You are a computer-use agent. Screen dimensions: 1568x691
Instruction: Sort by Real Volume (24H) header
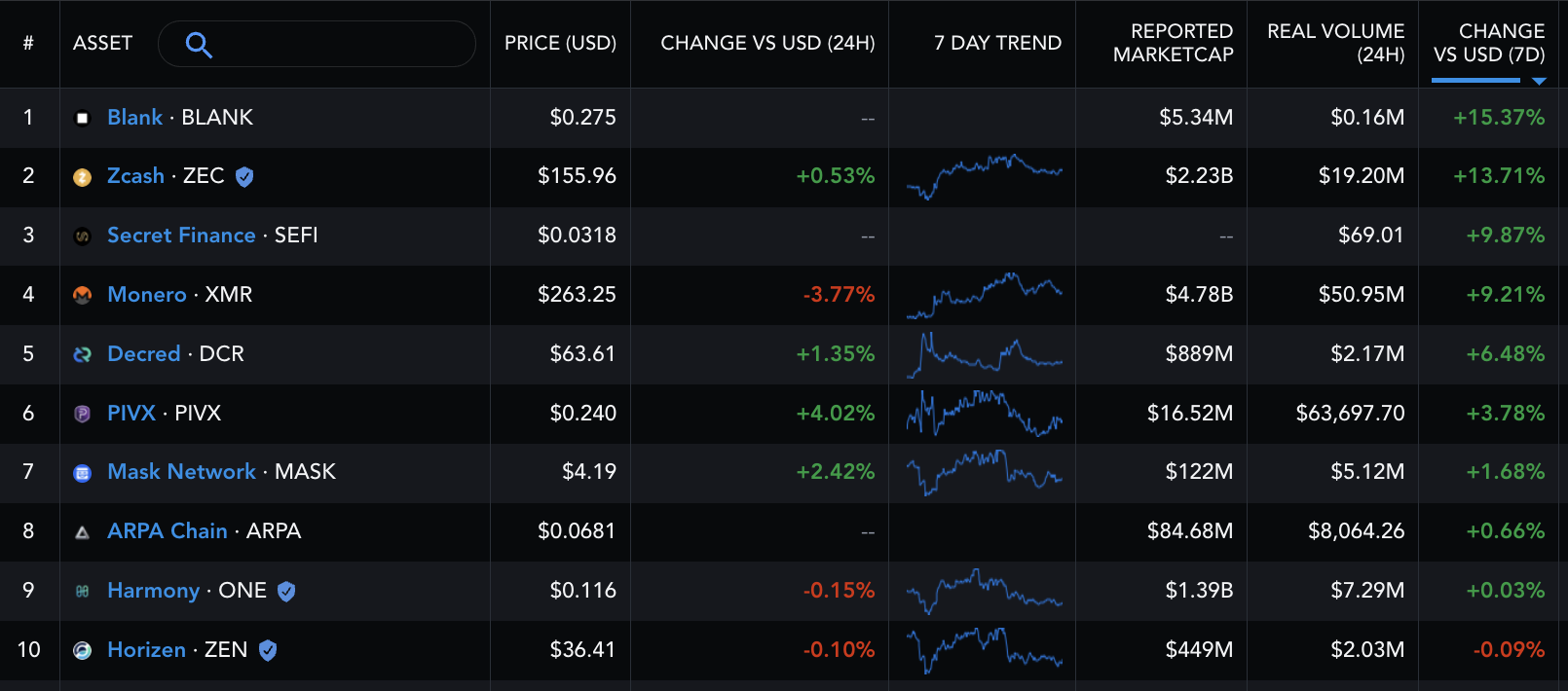coord(1335,43)
